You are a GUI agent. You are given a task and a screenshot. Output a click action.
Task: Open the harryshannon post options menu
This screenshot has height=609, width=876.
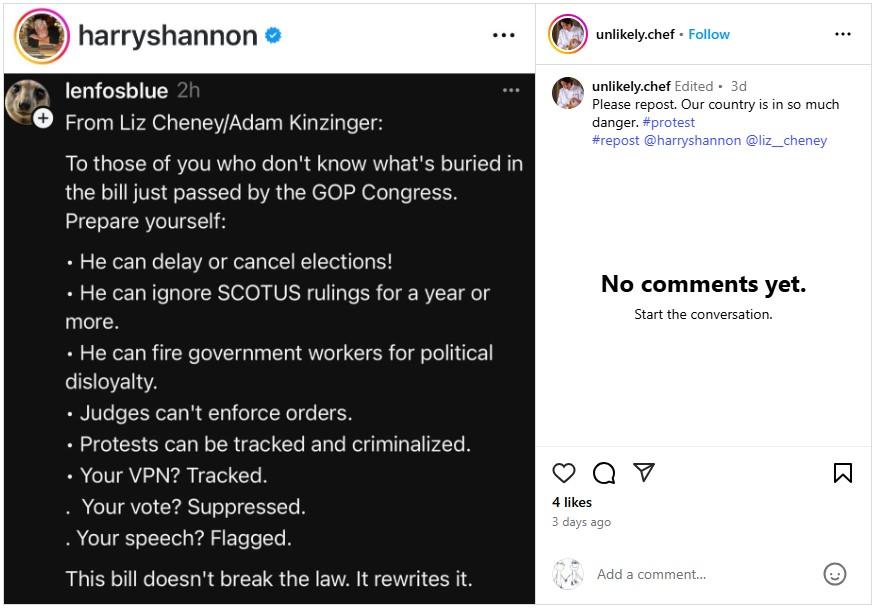tap(503, 36)
